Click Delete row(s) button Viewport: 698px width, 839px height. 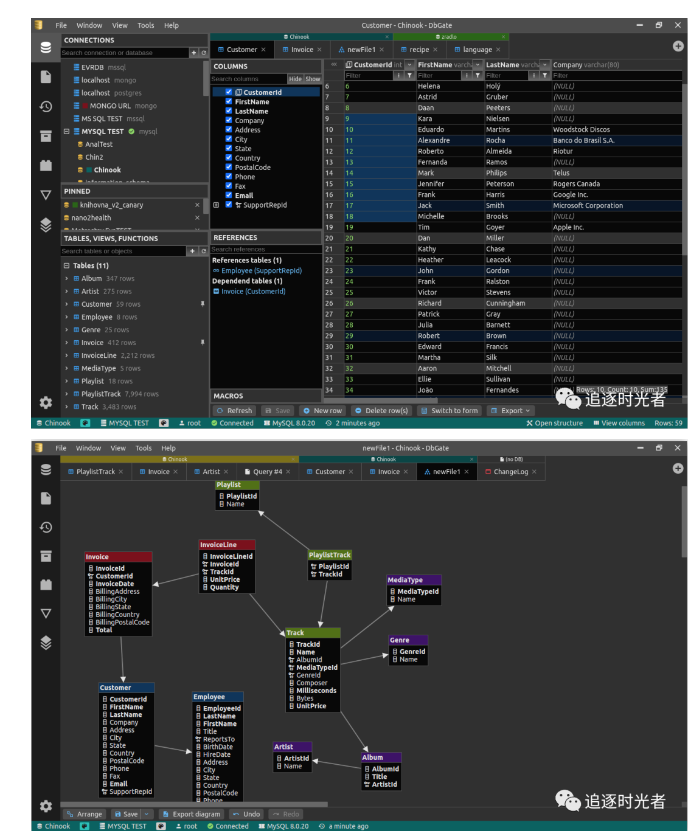point(381,410)
